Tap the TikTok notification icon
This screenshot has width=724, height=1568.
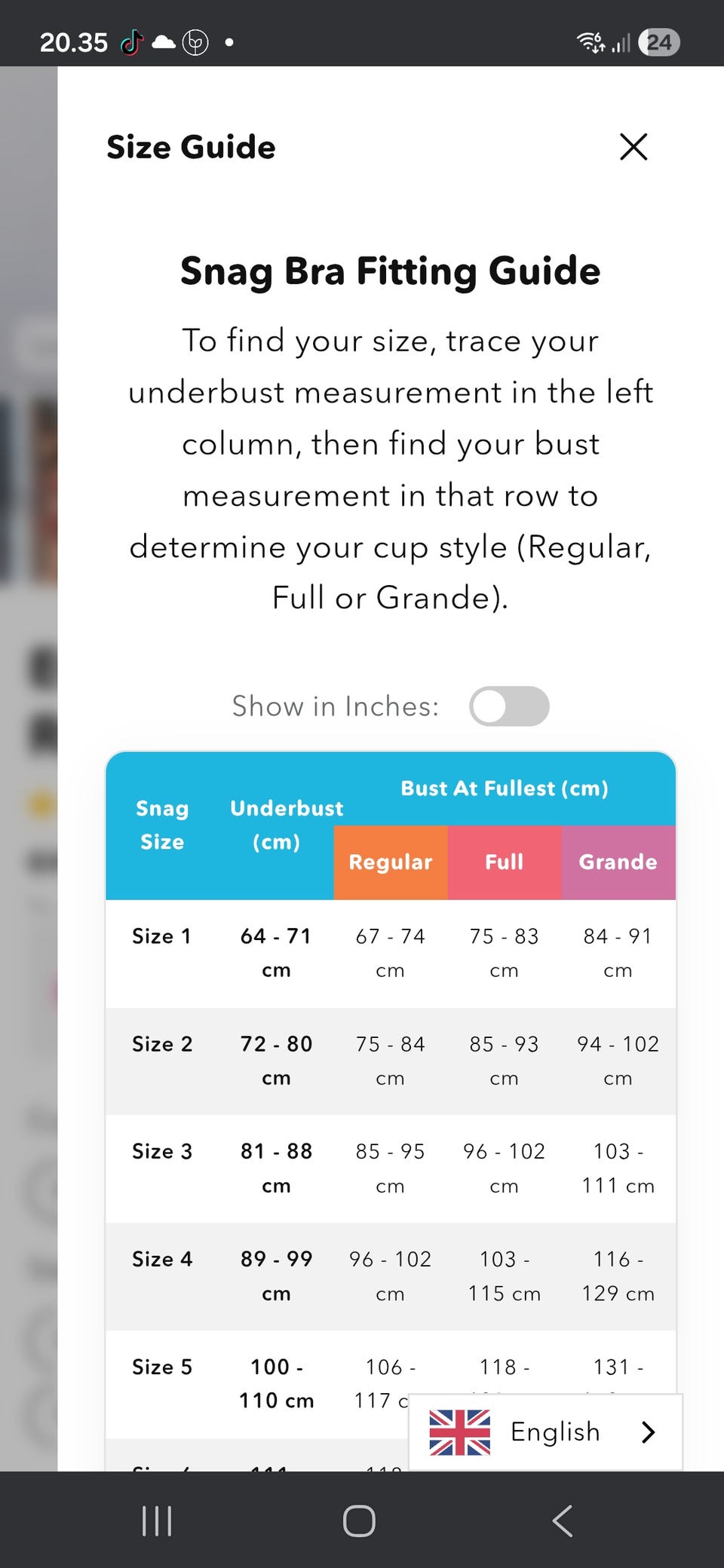(132, 43)
